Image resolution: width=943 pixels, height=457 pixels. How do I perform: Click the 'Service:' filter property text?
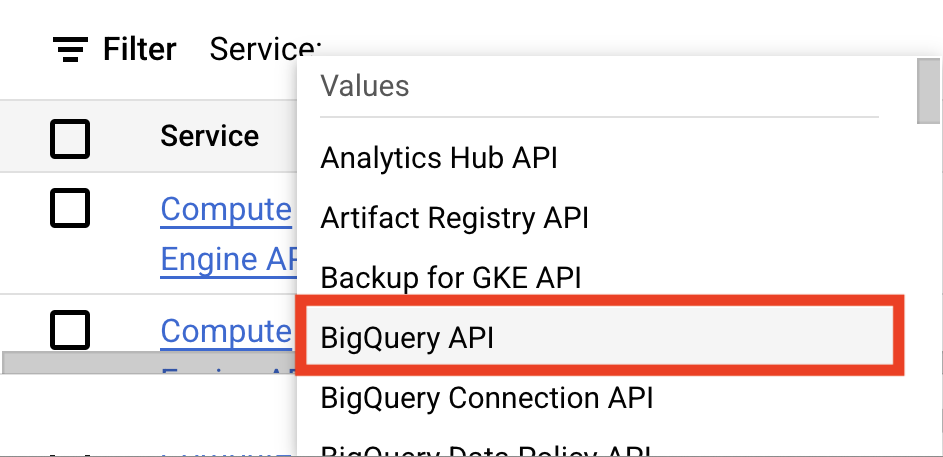pos(260,49)
